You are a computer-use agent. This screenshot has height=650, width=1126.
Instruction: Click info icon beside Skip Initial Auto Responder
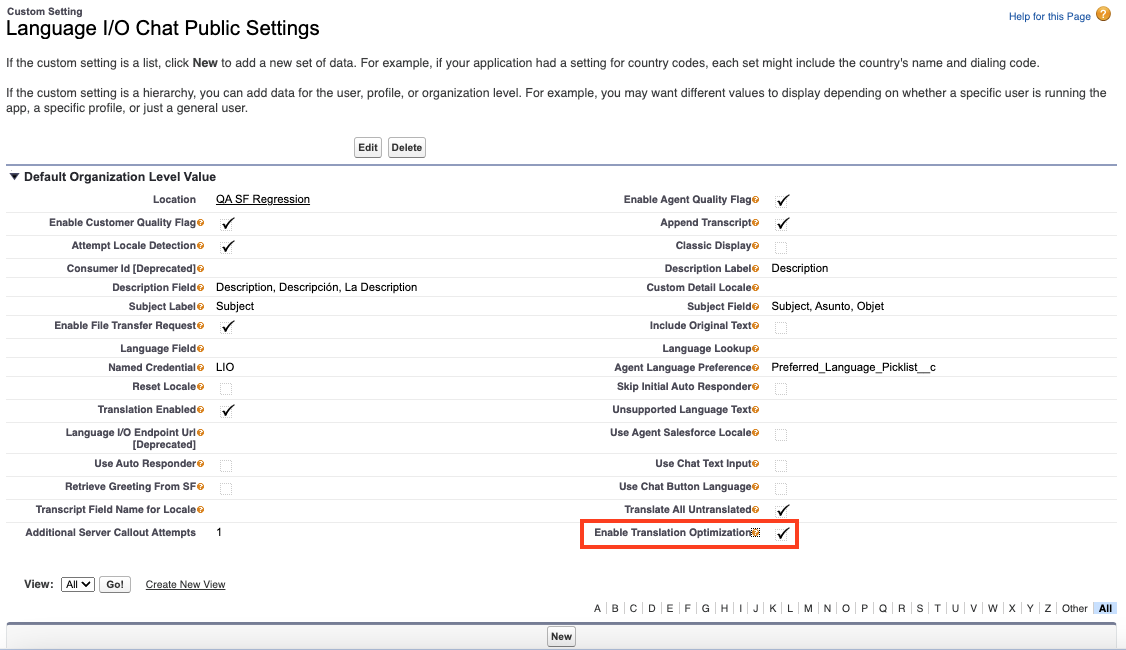(x=756, y=387)
